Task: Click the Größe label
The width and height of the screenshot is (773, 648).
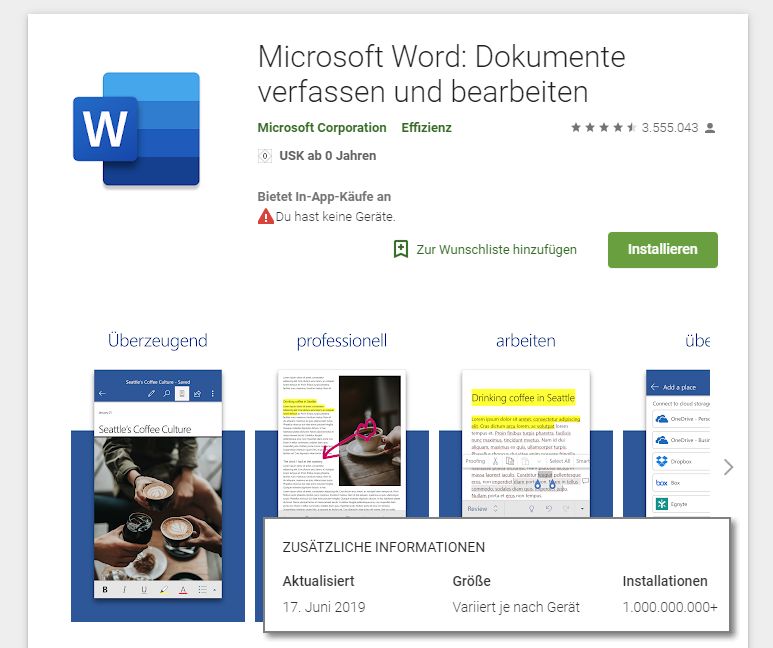Action: (x=471, y=581)
